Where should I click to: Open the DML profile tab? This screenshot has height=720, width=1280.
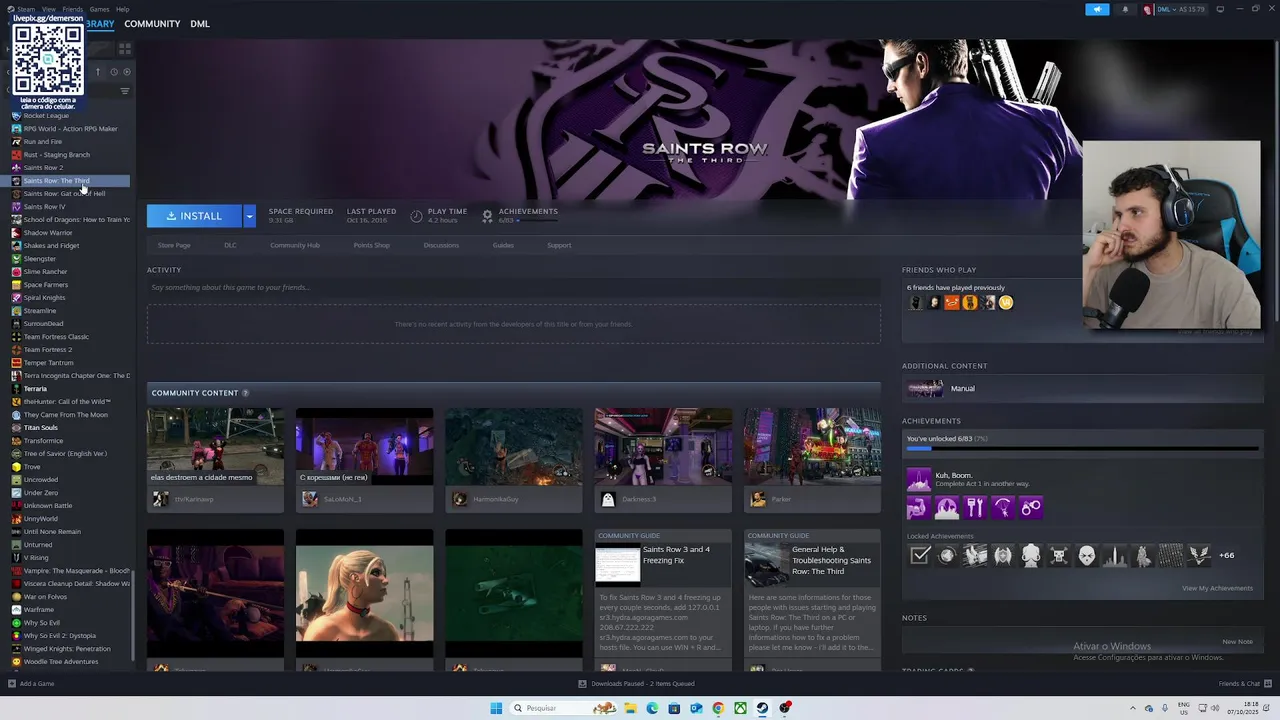[200, 24]
